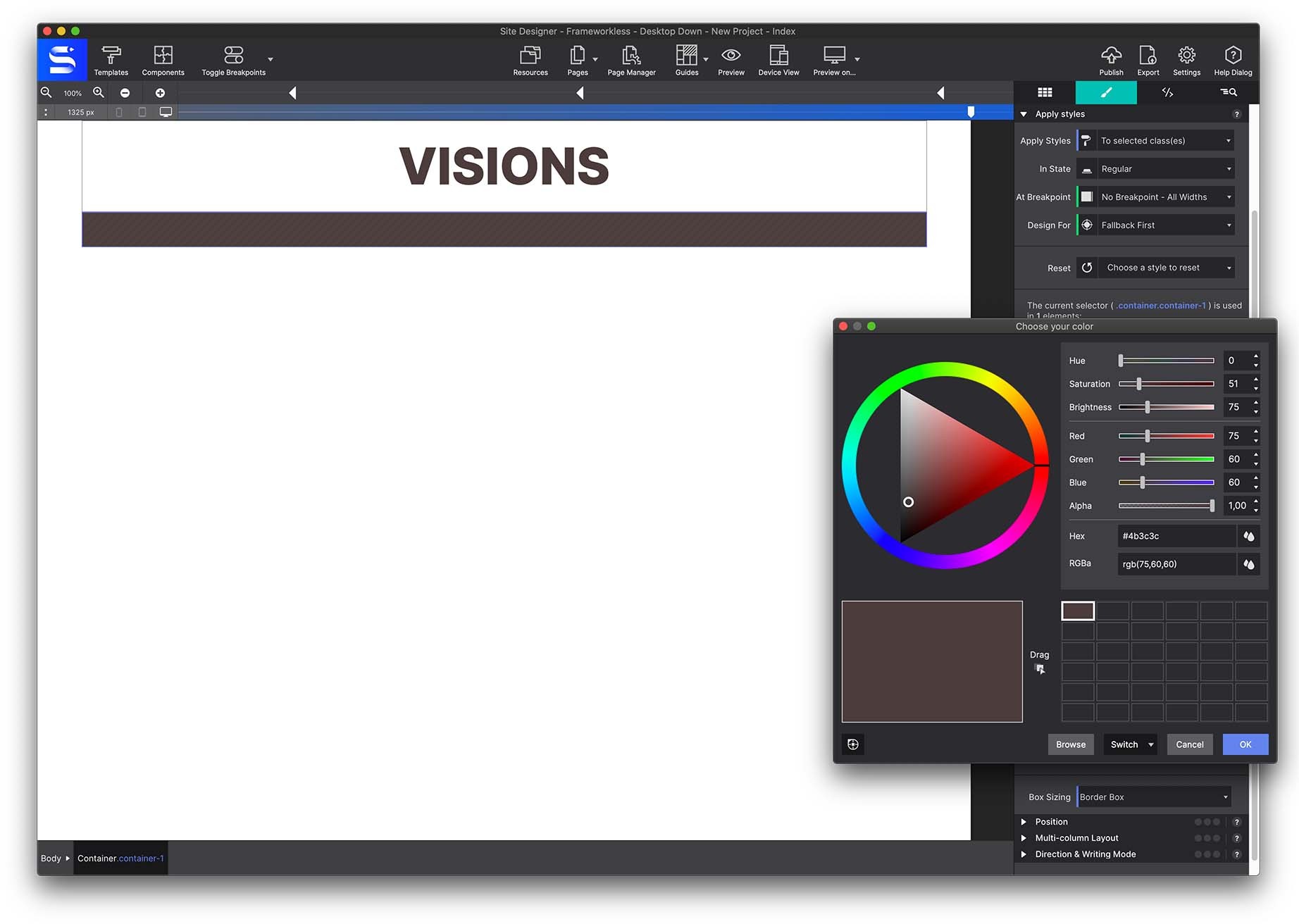The image size is (1299, 924).
Task: Open the Toggle Breakpoints dropdown arrow
Action: tap(271, 59)
